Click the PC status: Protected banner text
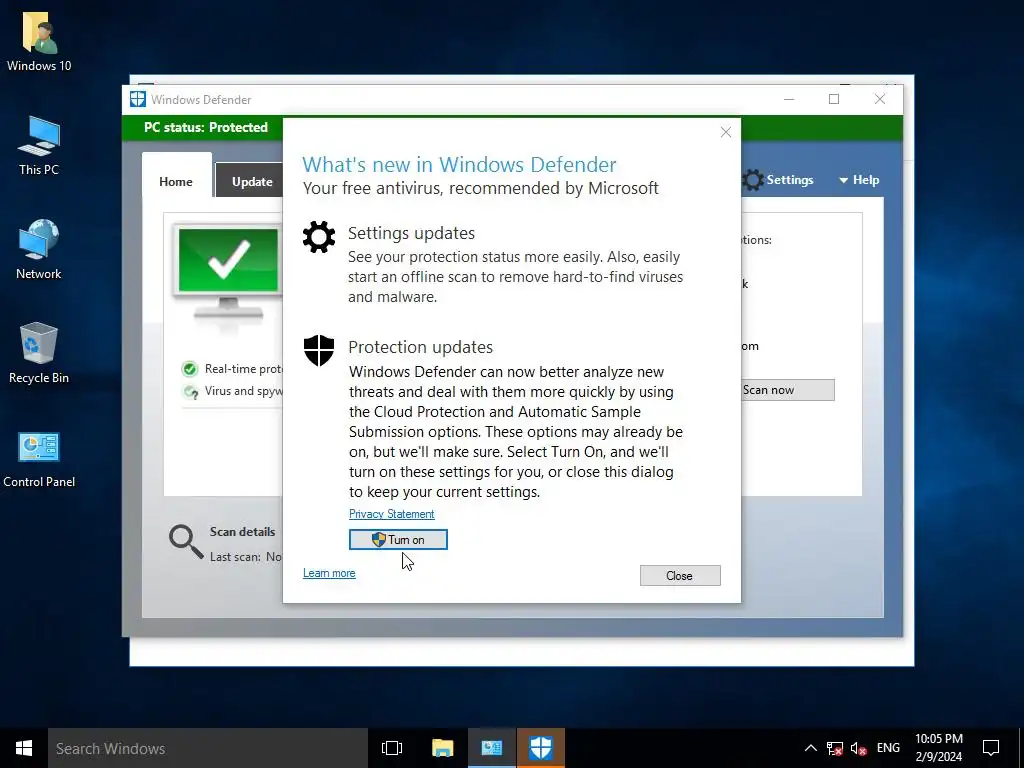 click(x=206, y=127)
